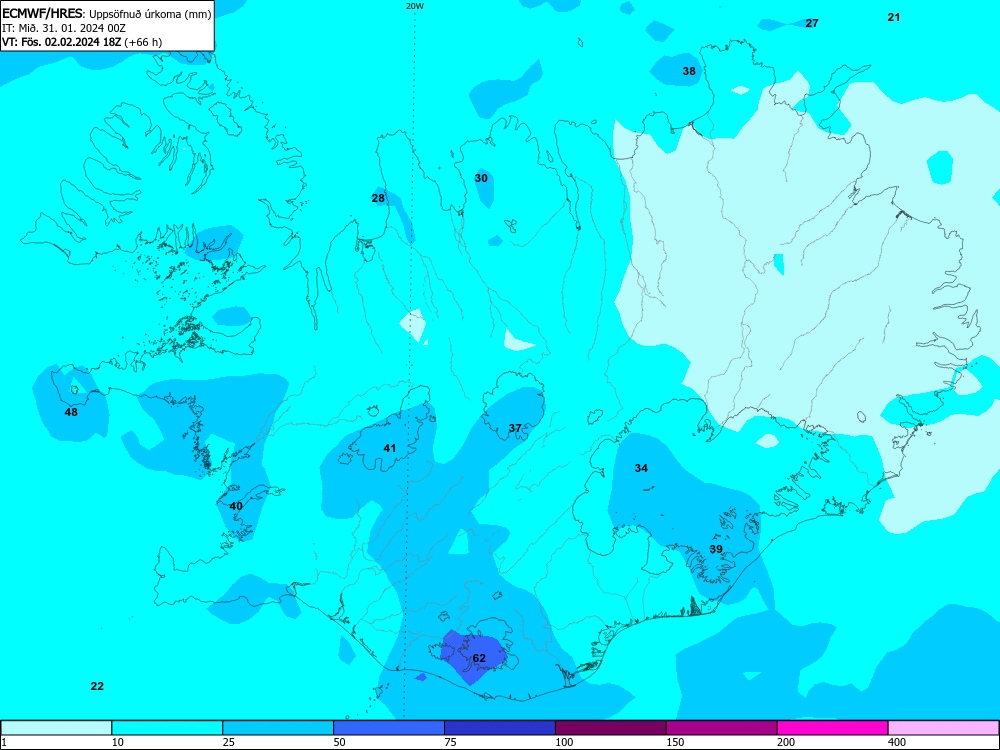Click the legend tick label 400
The width and height of the screenshot is (1000, 750).
coord(897,742)
